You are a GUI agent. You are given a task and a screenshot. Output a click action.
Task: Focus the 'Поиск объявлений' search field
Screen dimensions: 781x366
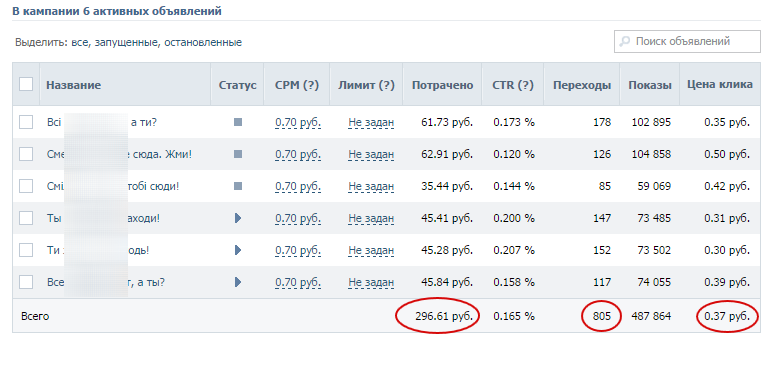(687, 41)
